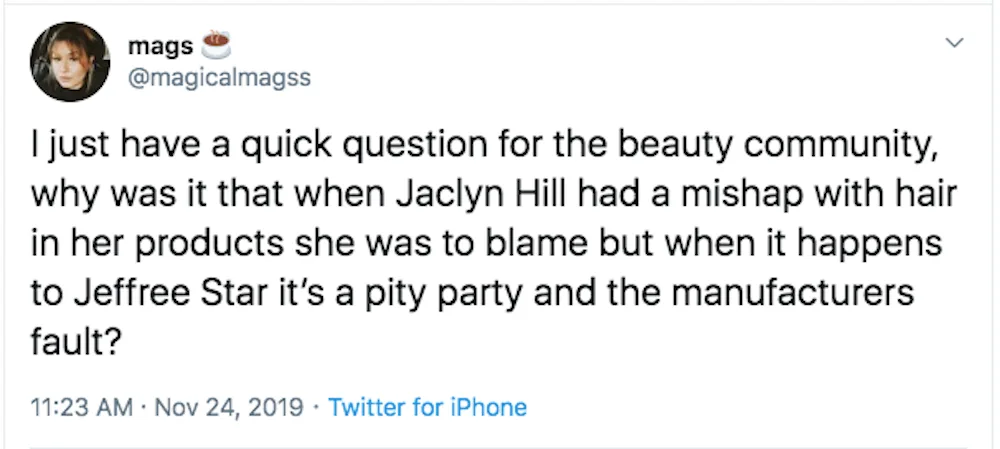Click the bowl emoji beside mags

(x=216, y=44)
